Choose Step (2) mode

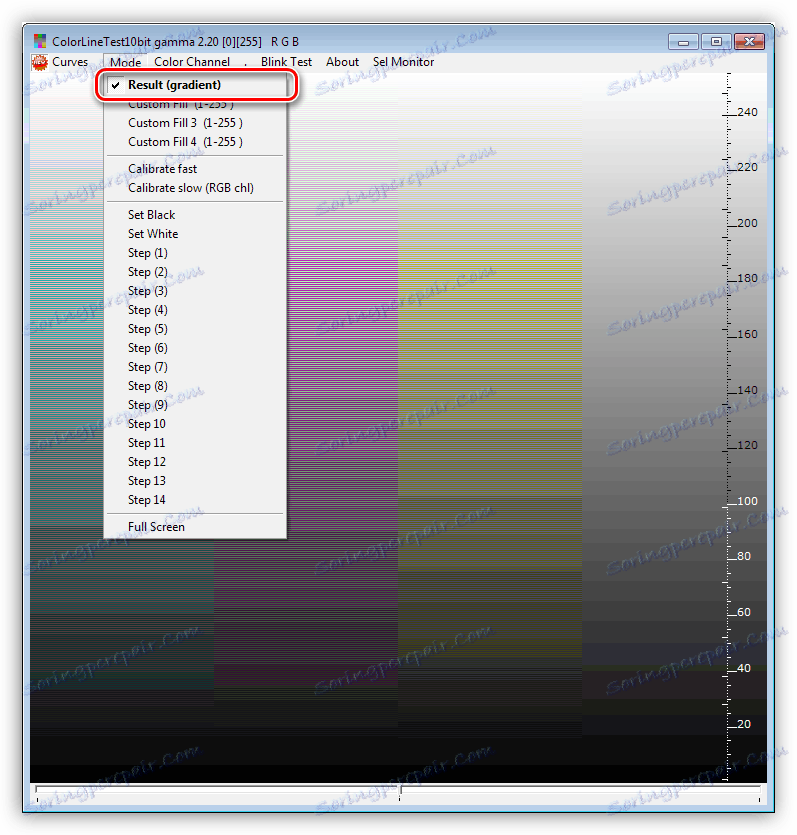point(196,272)
